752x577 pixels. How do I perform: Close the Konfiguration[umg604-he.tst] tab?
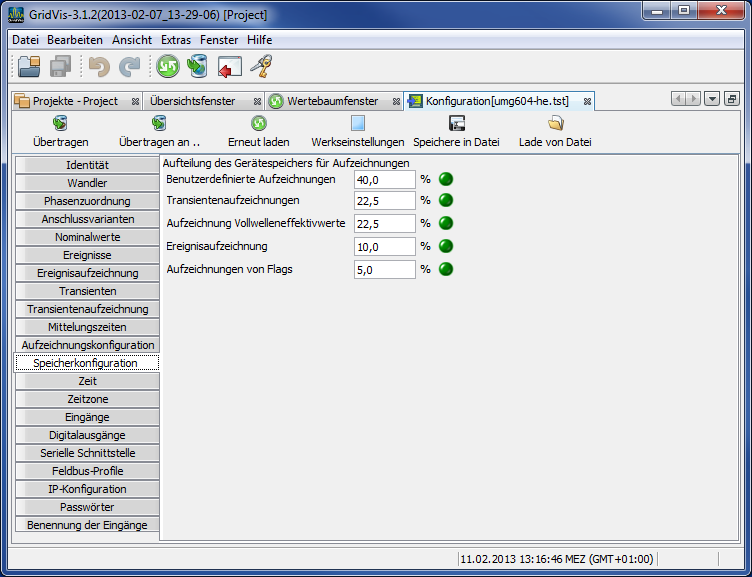pyautogui.click(x=587, y=102)
